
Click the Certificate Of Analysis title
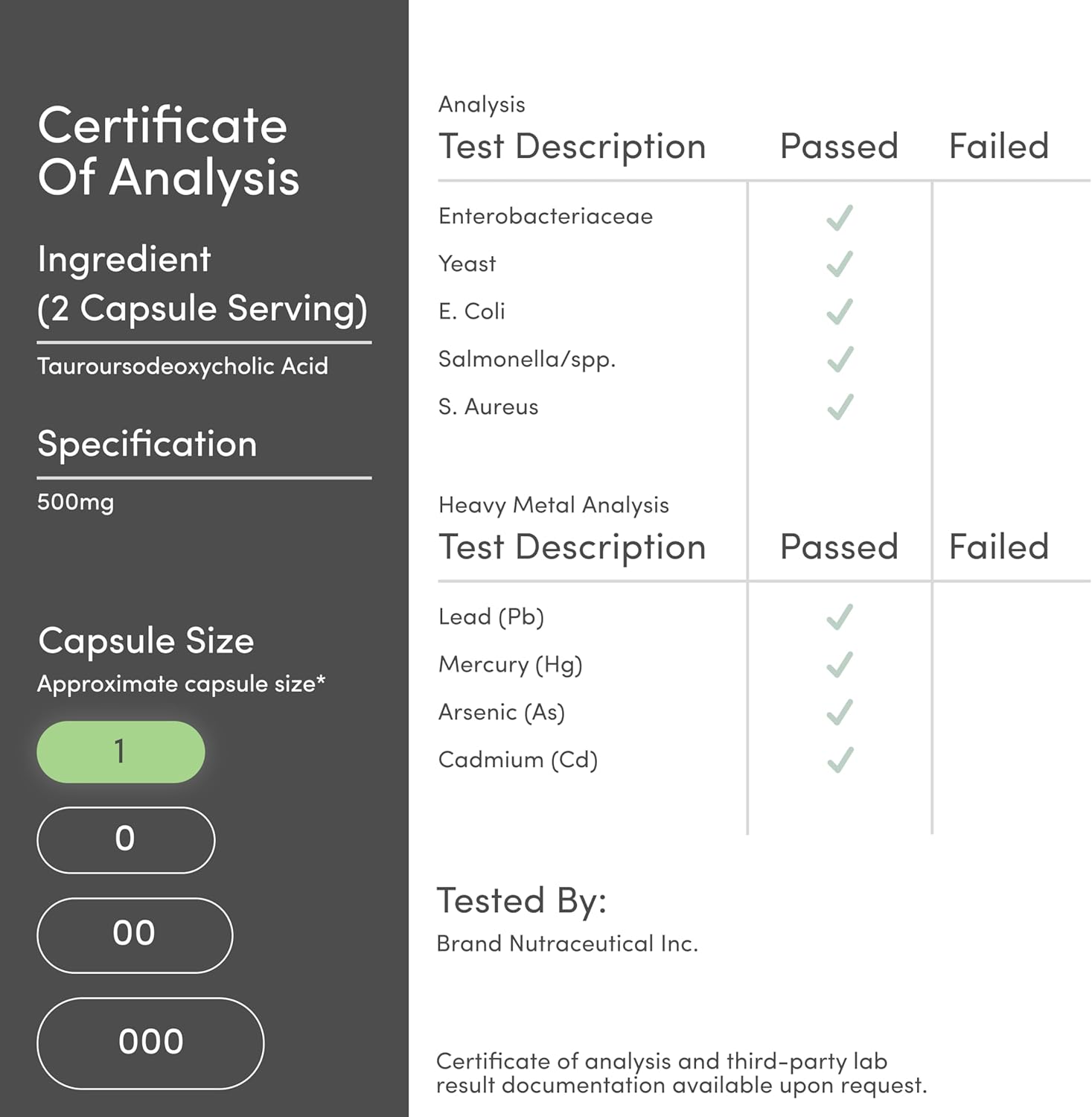168,151
